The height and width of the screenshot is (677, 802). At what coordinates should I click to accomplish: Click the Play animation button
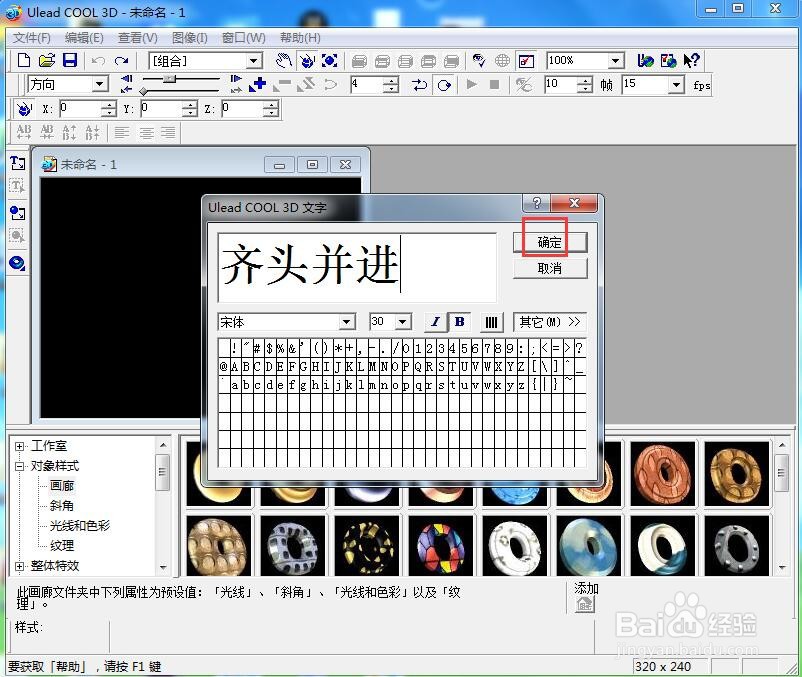[472, 84]
